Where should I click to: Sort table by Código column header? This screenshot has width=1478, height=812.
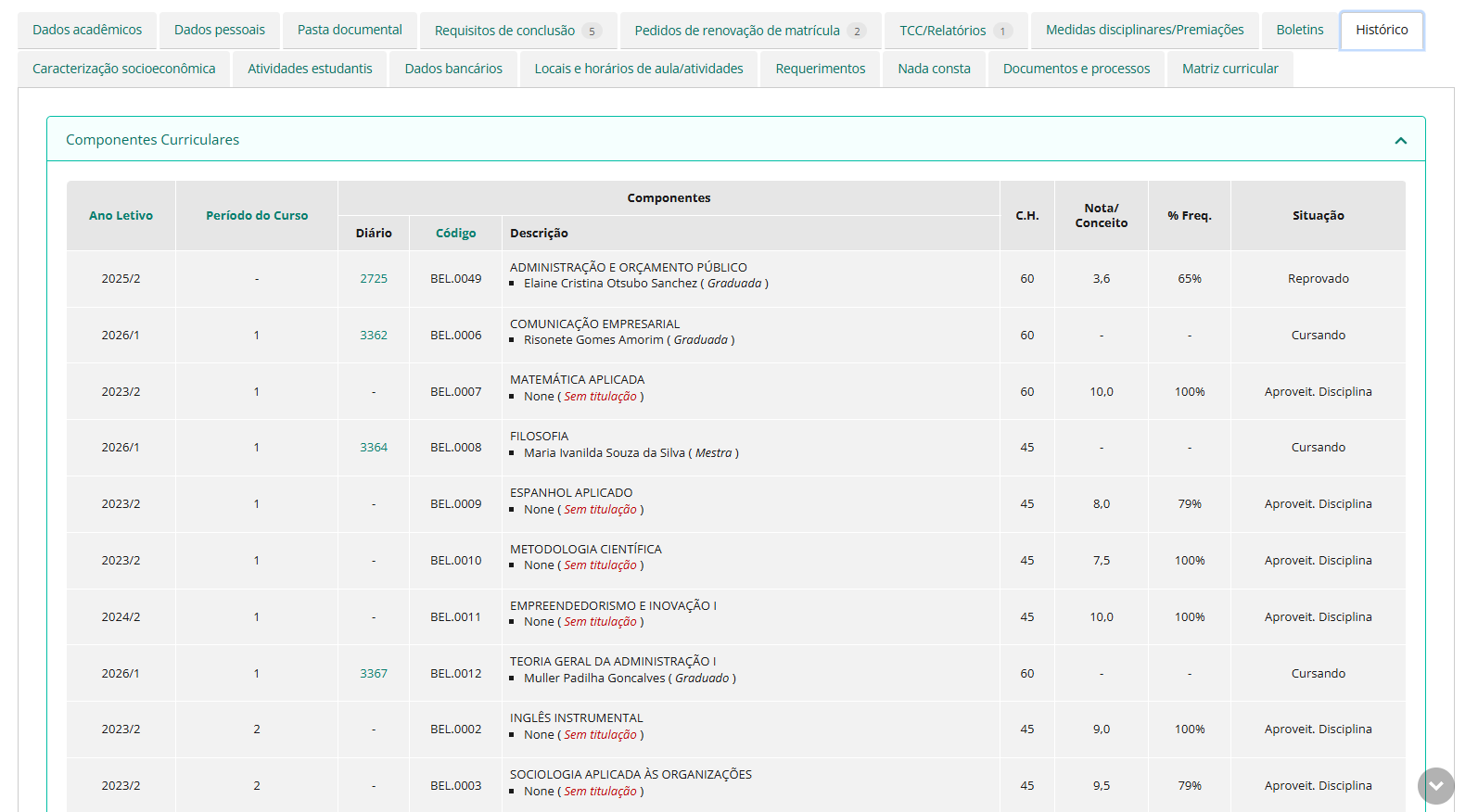tap(455, 234)
